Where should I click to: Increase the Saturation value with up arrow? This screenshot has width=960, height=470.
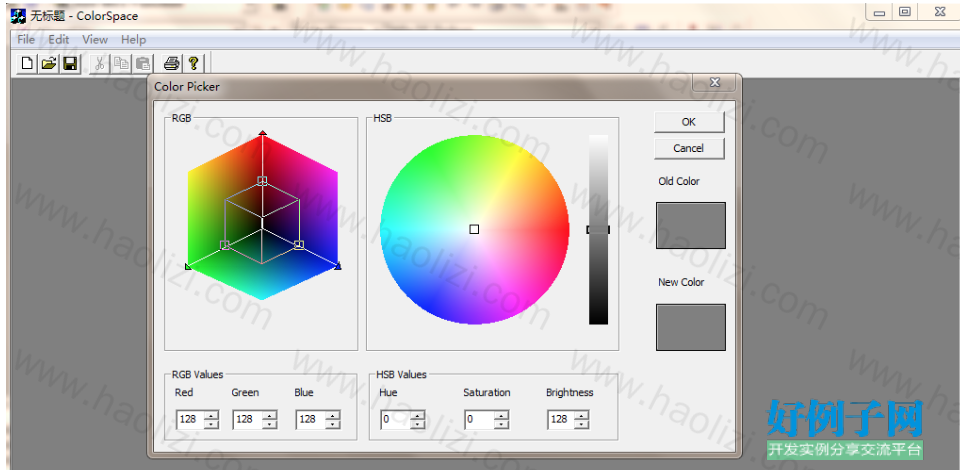[x=501, y=415]
